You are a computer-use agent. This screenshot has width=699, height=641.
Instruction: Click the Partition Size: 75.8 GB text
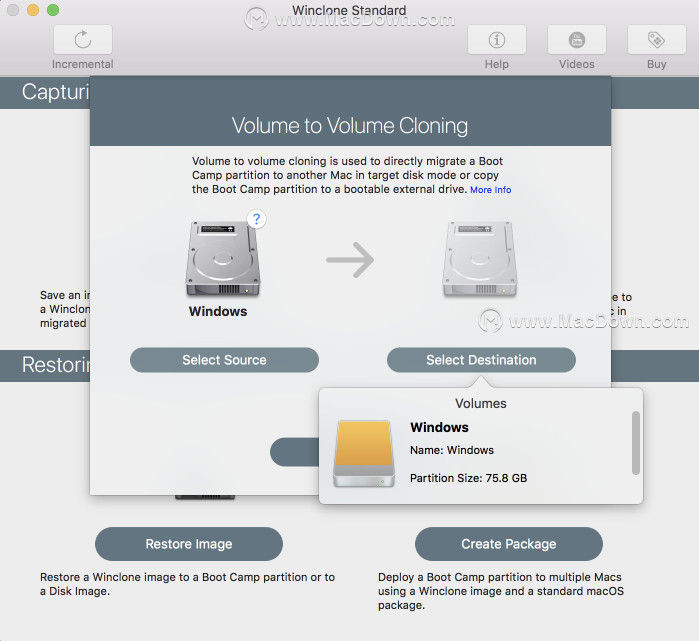coord(468,478)
